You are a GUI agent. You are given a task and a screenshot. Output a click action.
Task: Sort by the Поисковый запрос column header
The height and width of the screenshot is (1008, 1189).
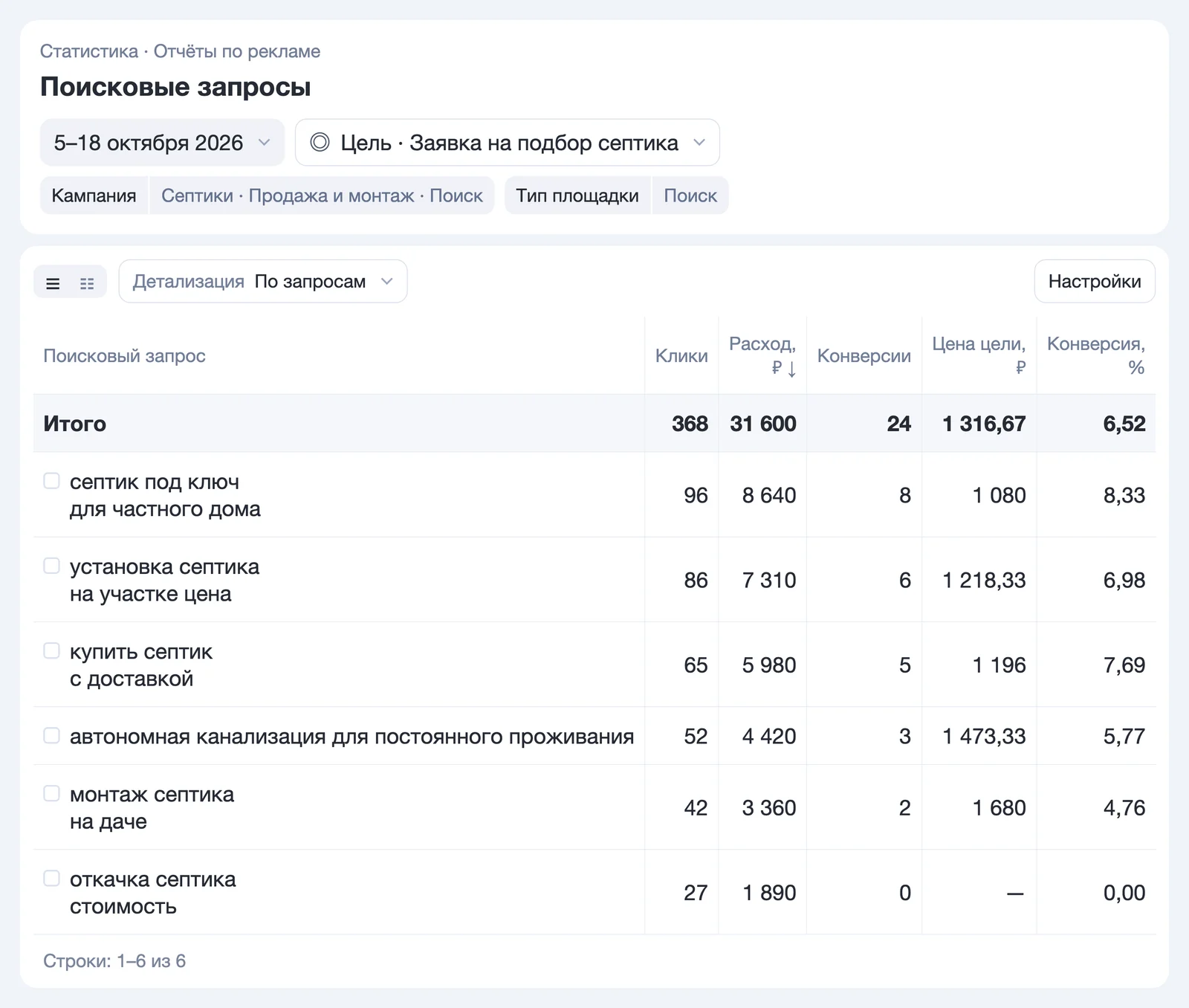coord(124,356)
